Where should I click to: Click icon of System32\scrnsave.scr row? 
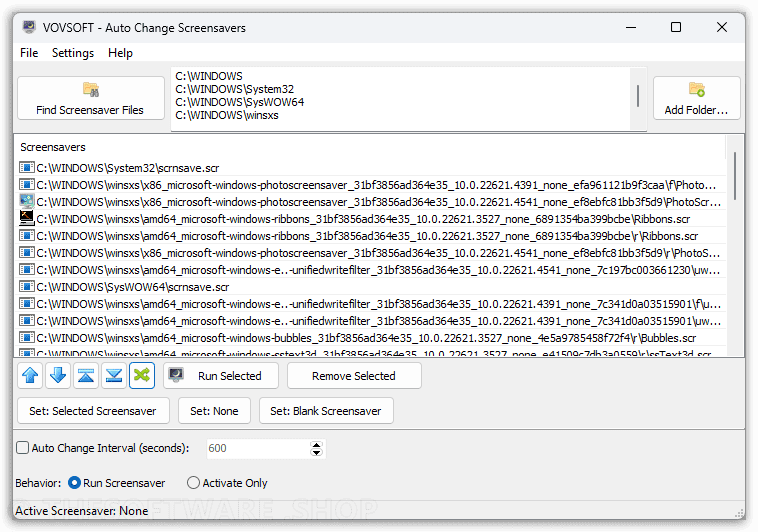click(27, 167)
